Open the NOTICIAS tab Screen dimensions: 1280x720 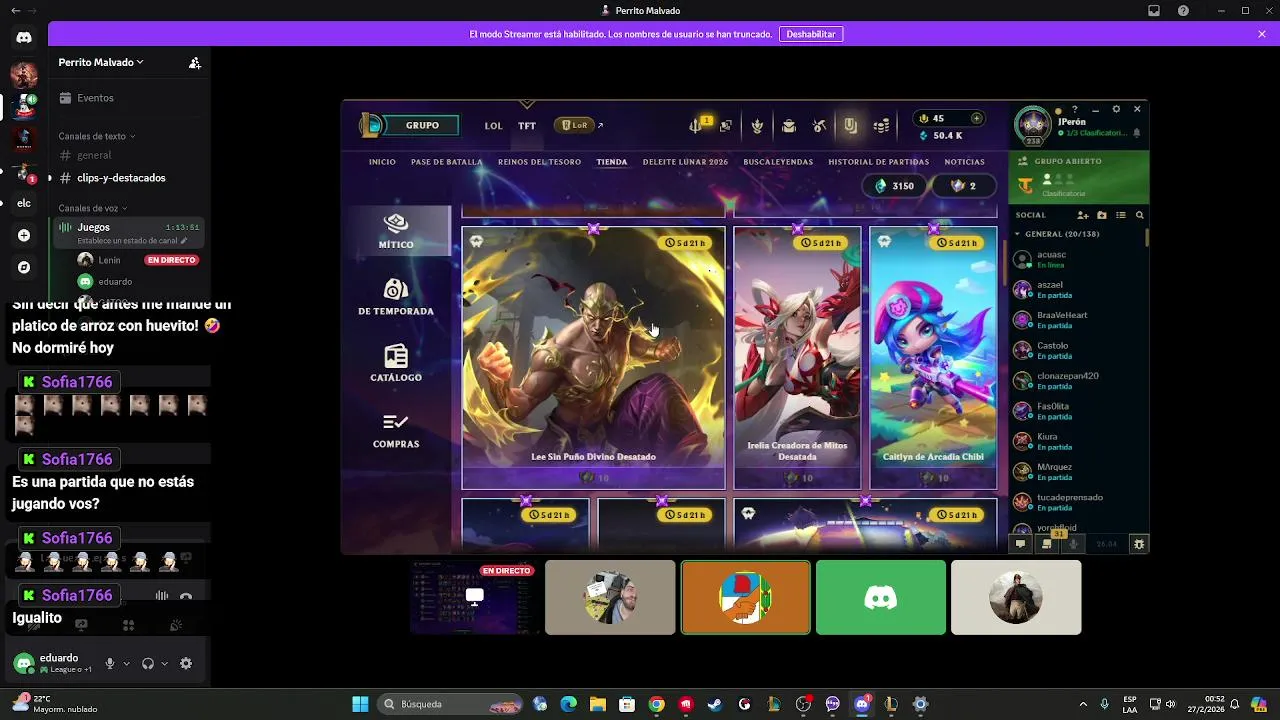(x=965, y=162)
